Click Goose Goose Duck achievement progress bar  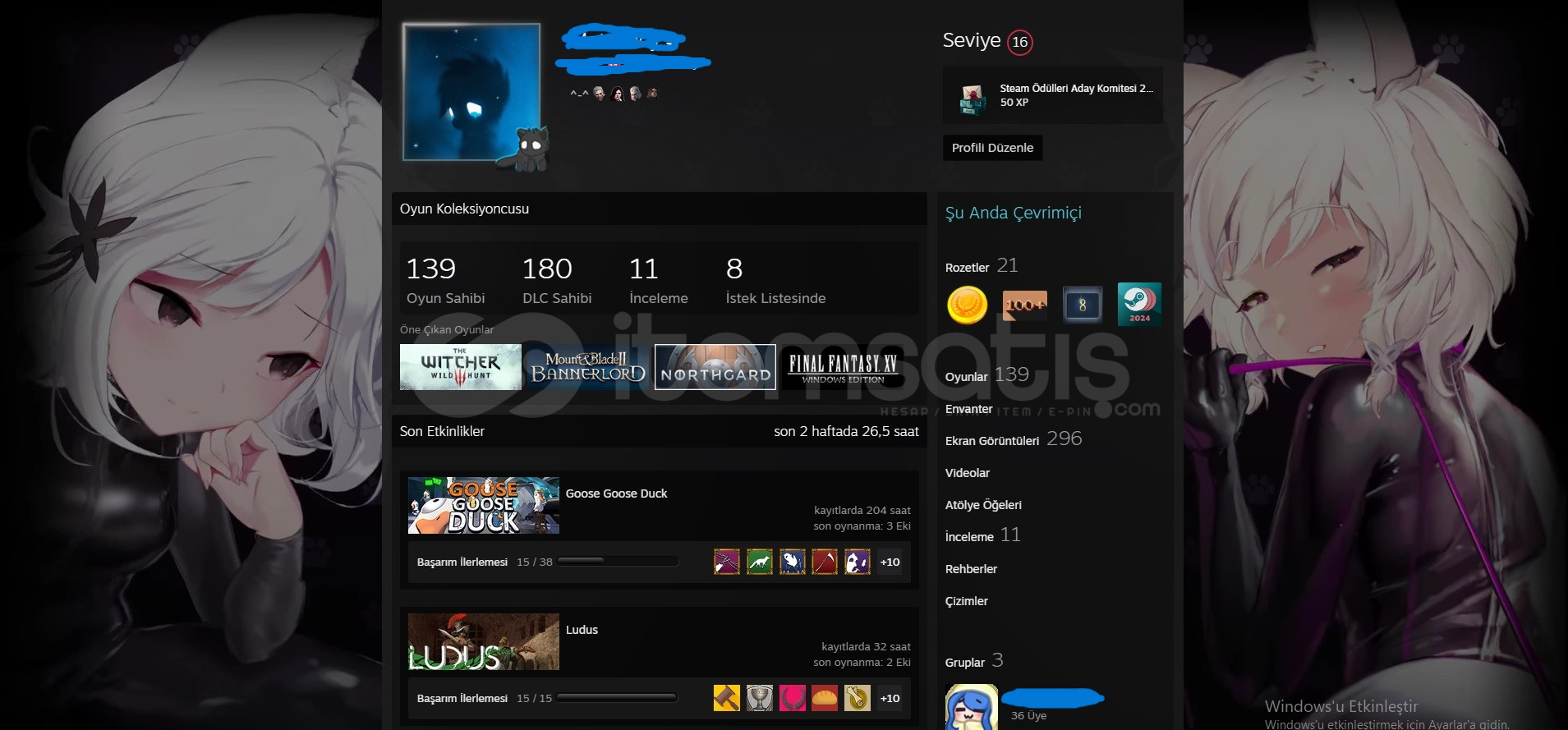tap(618, 562)
